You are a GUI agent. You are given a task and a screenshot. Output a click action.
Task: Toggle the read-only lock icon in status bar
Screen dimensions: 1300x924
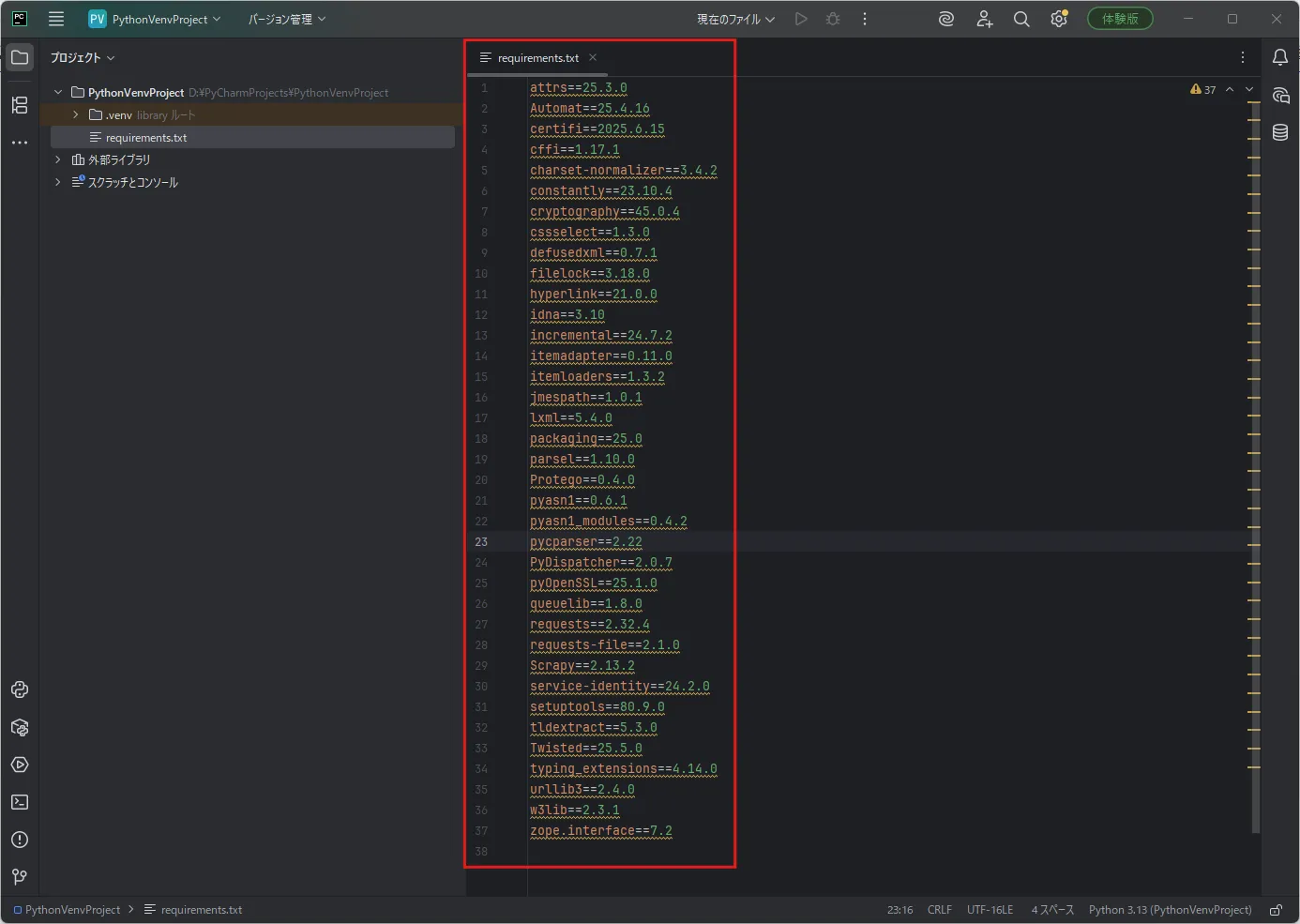click(1277, 910)
